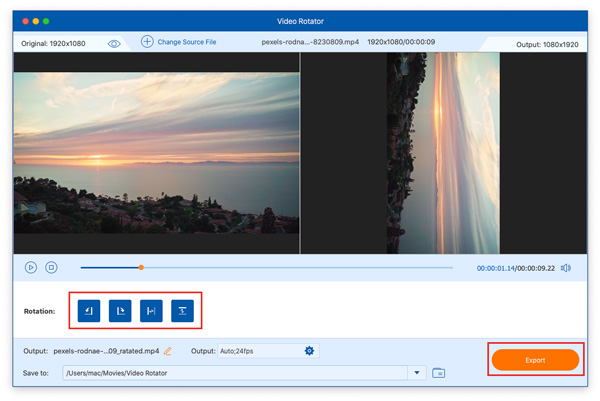
Task: Toggle the original preview eye icon
Action: pos(114,44)
